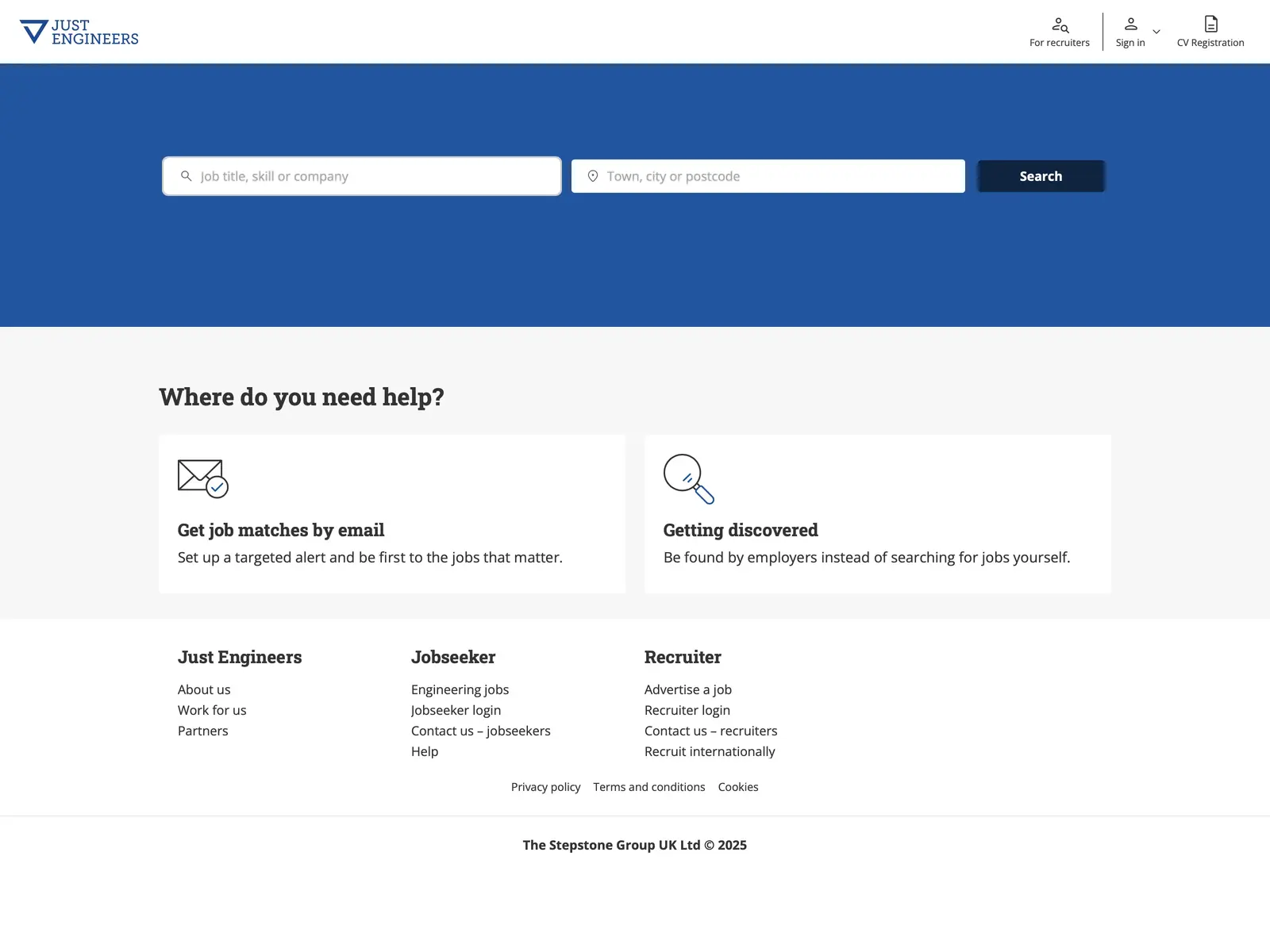Click the Sign in person icon
Image resolution: width=1270 pixels, height=952 pixels.
(x=1131, y=24)
